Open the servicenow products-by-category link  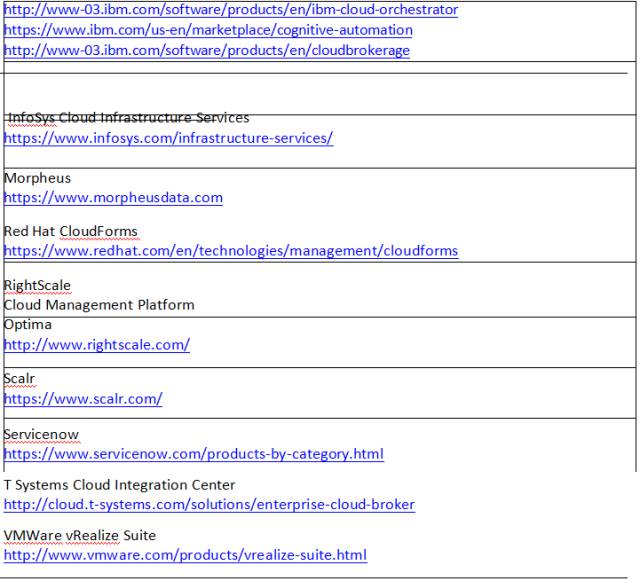tap(194, 454)
